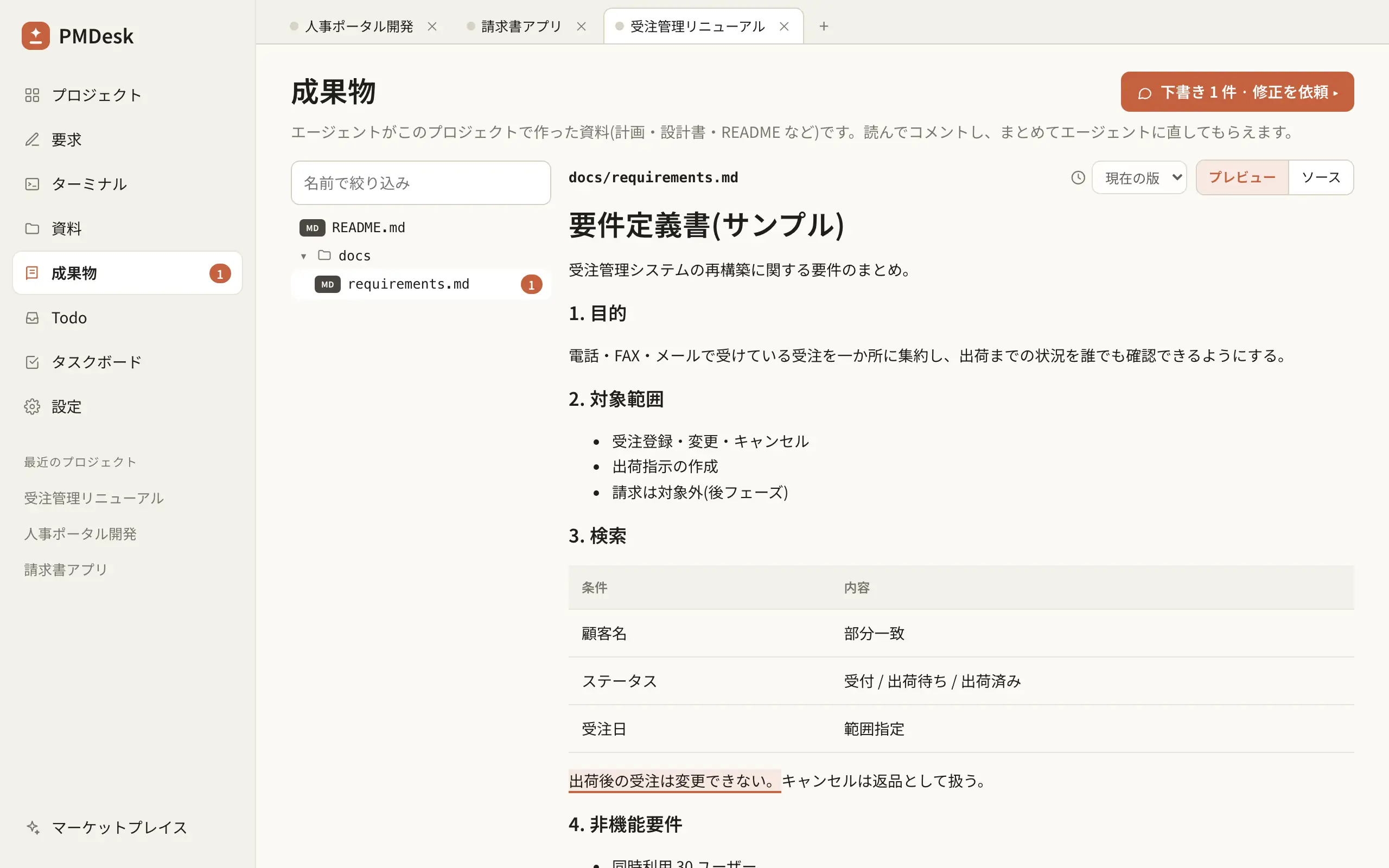This screenshot has height=868, width=1389.
Task: Click the 要求 pencil icon
Action: pos(32,139)
